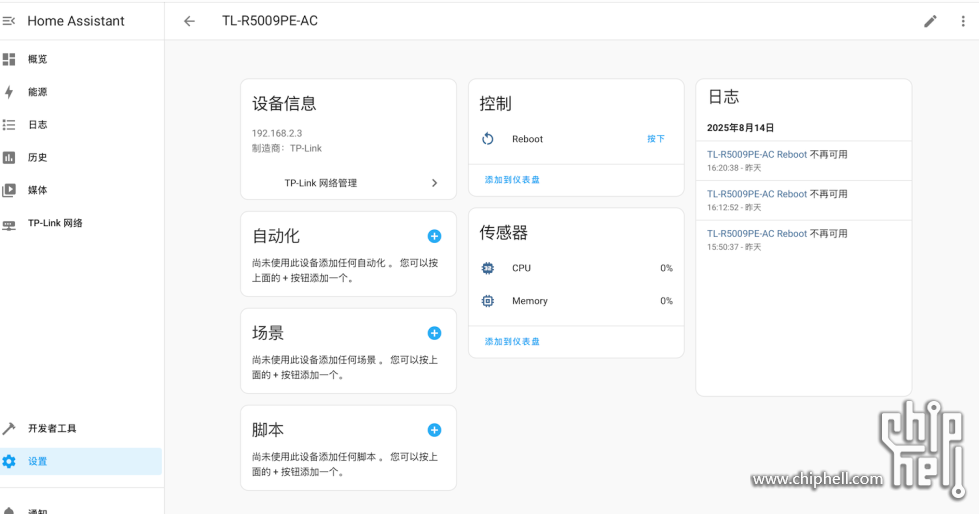This screenshot has width=979, height=514.
Task: Open log entry link at 16:12:52
Action: pyautogui.click(x=757, y=194)
